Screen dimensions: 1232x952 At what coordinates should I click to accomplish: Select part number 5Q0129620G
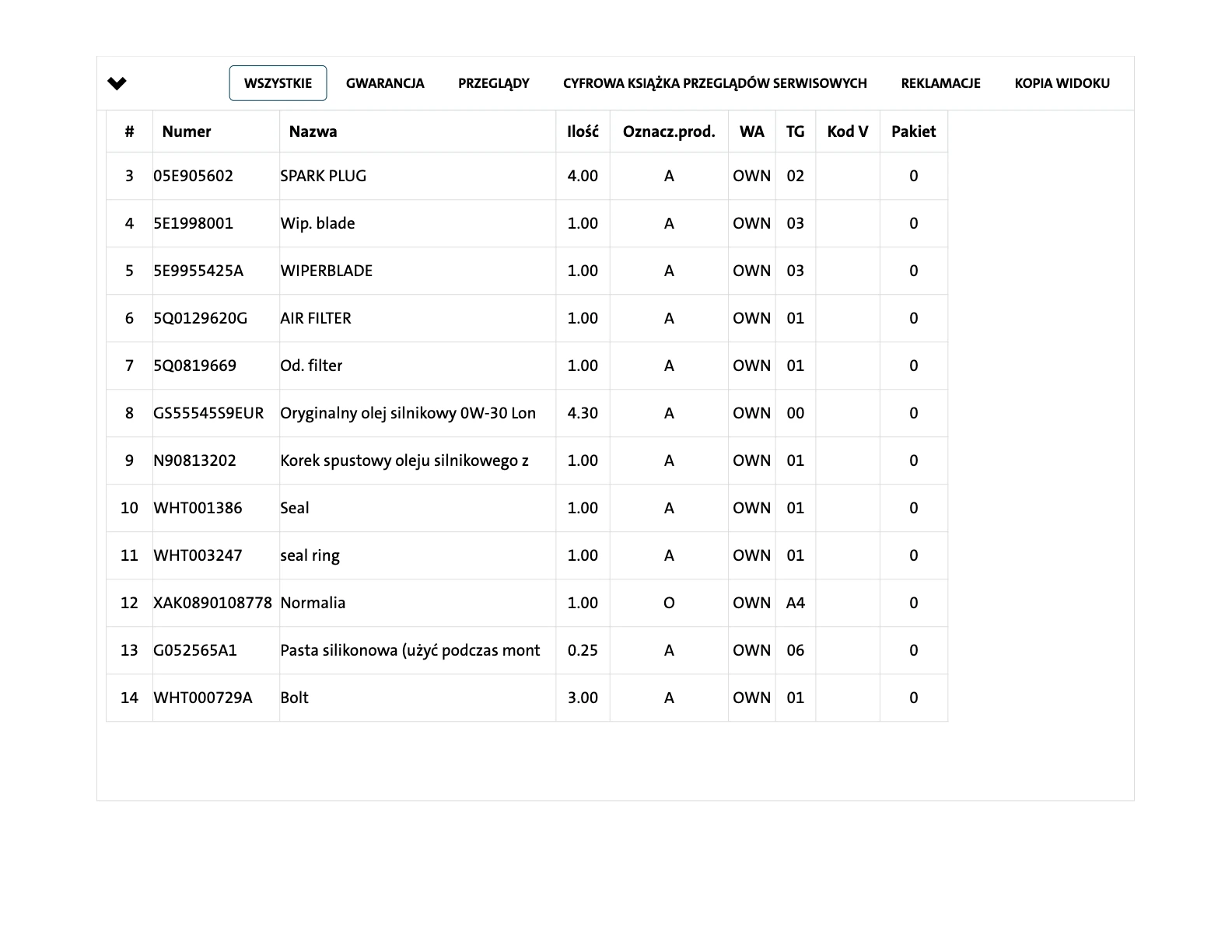[200, 318]
